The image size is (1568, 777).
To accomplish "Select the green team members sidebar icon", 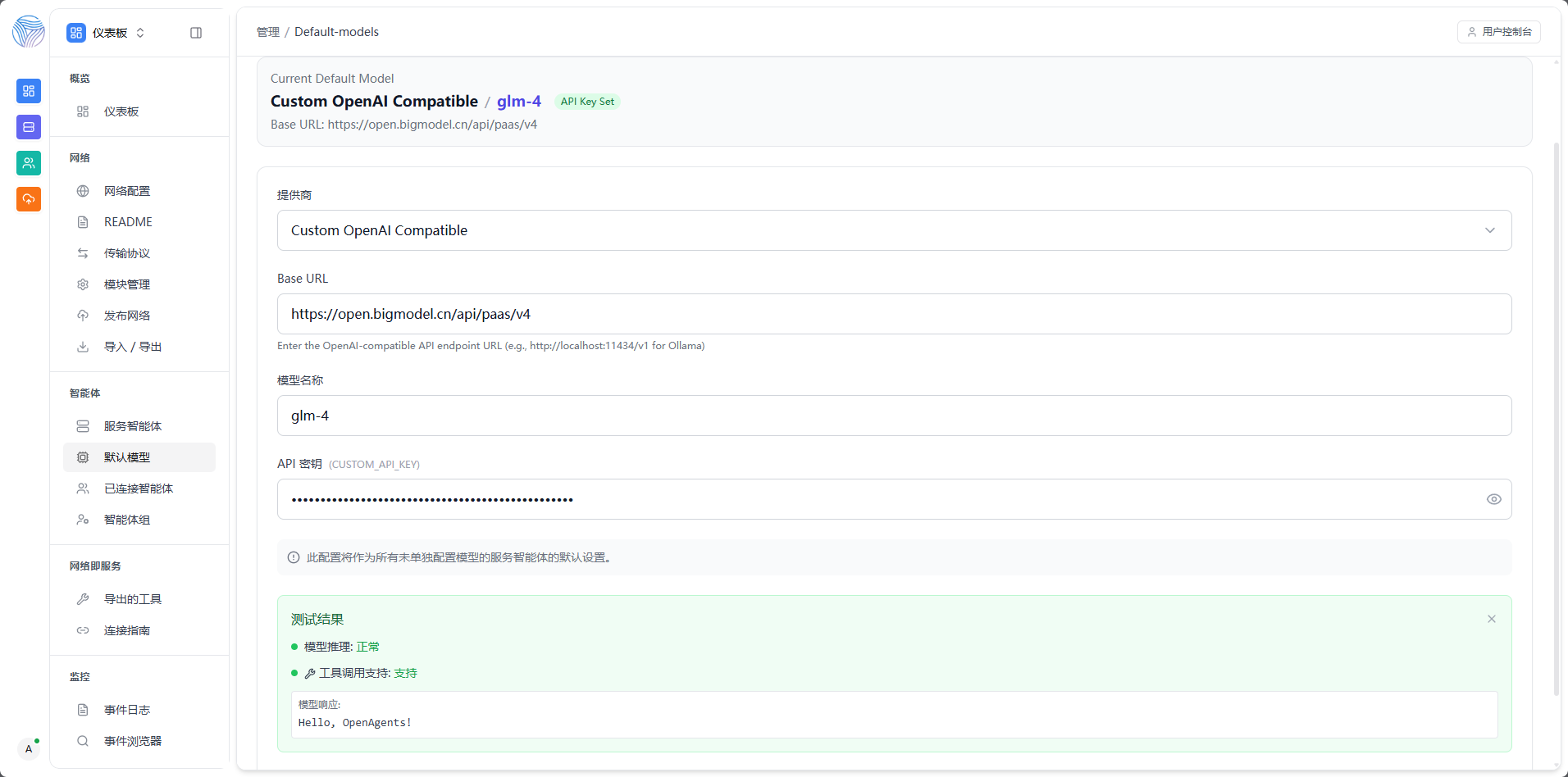I will click(x=28, y=163).
